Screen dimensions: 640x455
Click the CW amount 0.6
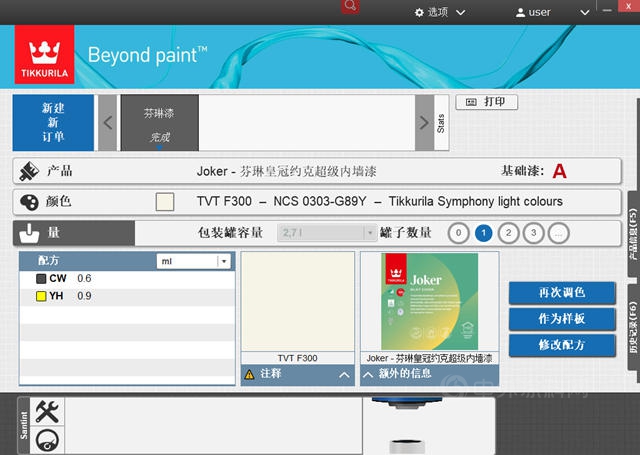click(x=84, y=278)
